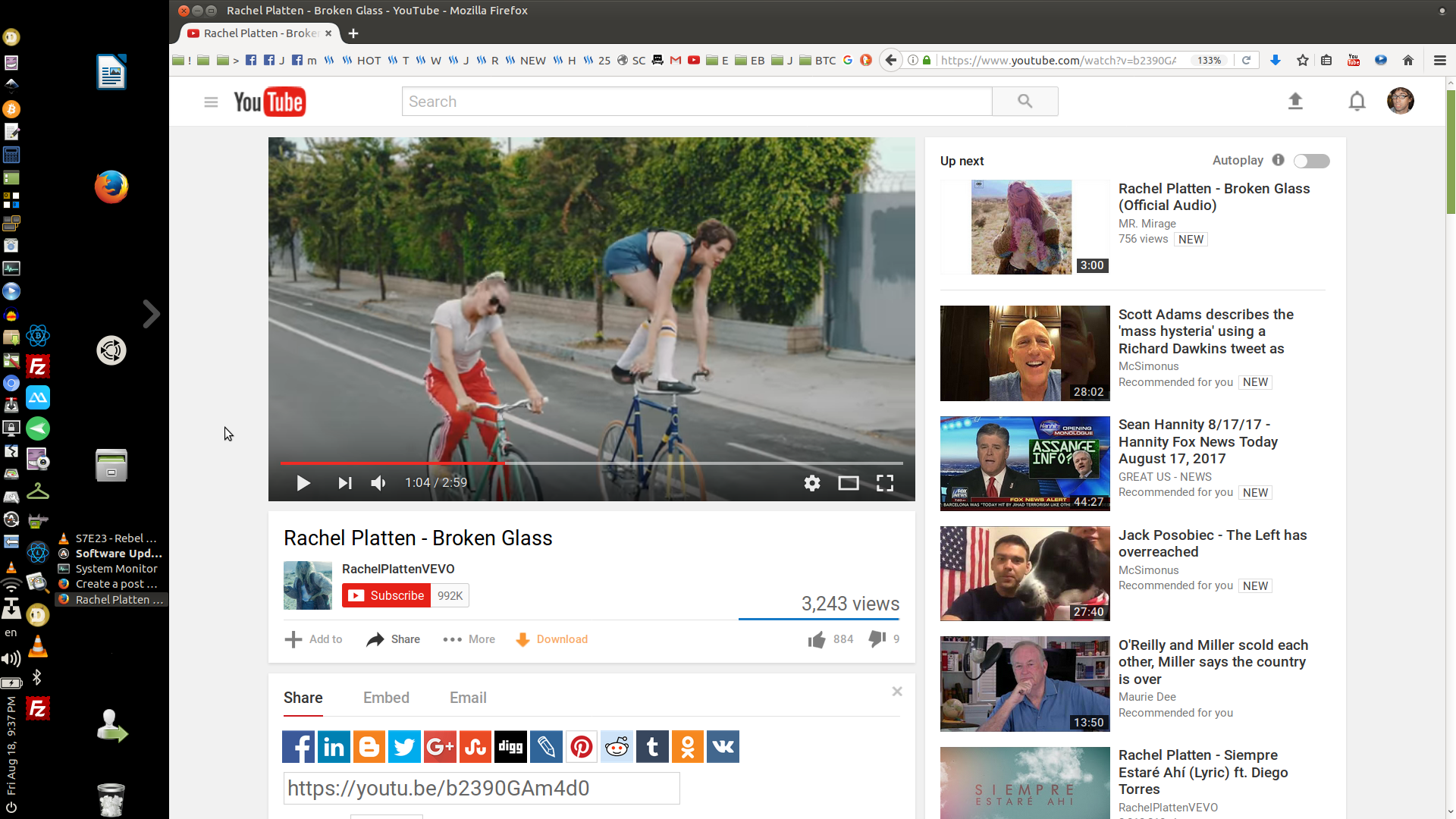Reload the current page
The width and height of the screenshot is (1456, 819).
(1246, 60)
